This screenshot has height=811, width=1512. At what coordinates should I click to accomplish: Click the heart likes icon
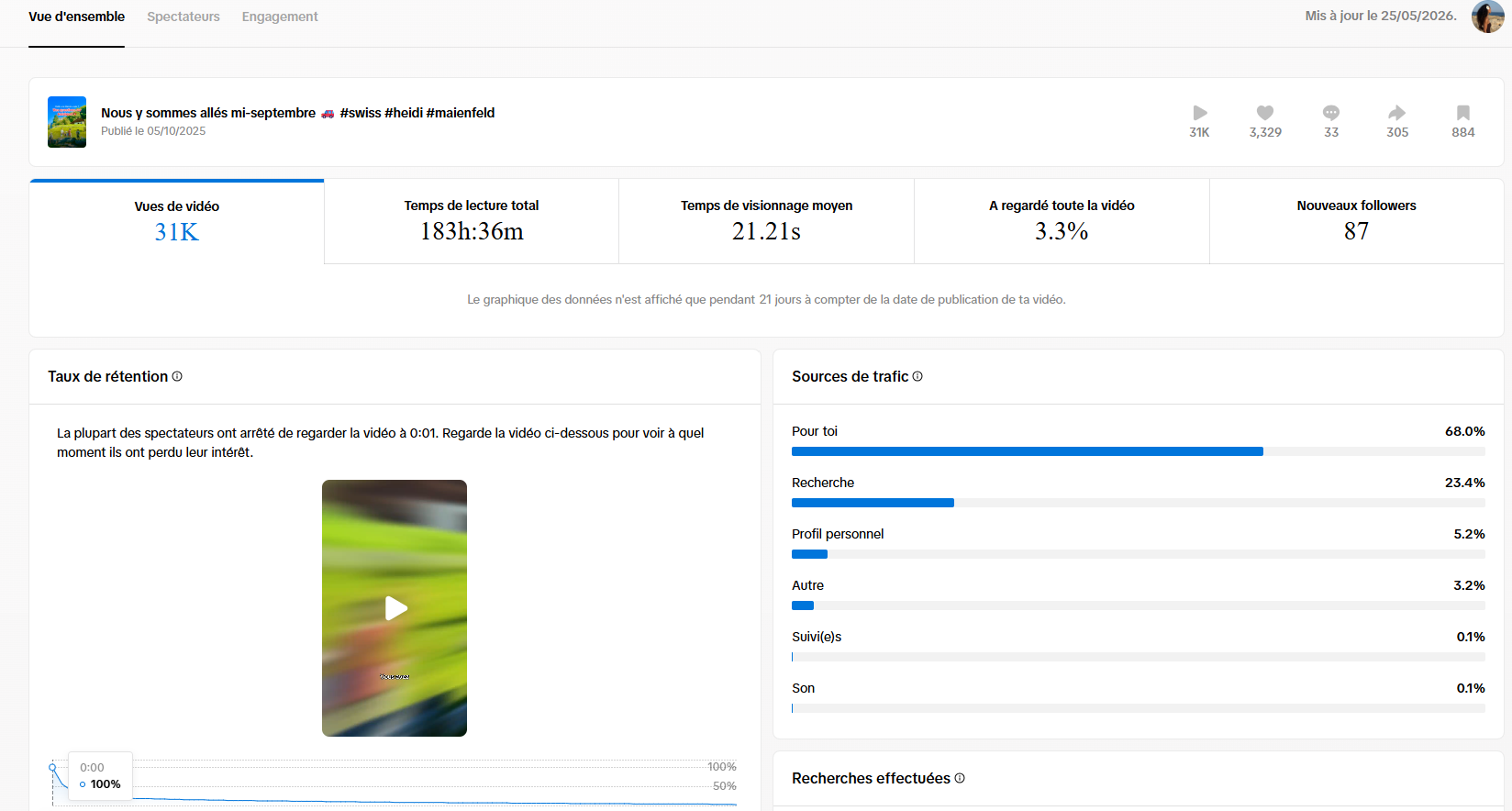[1265, 113]
